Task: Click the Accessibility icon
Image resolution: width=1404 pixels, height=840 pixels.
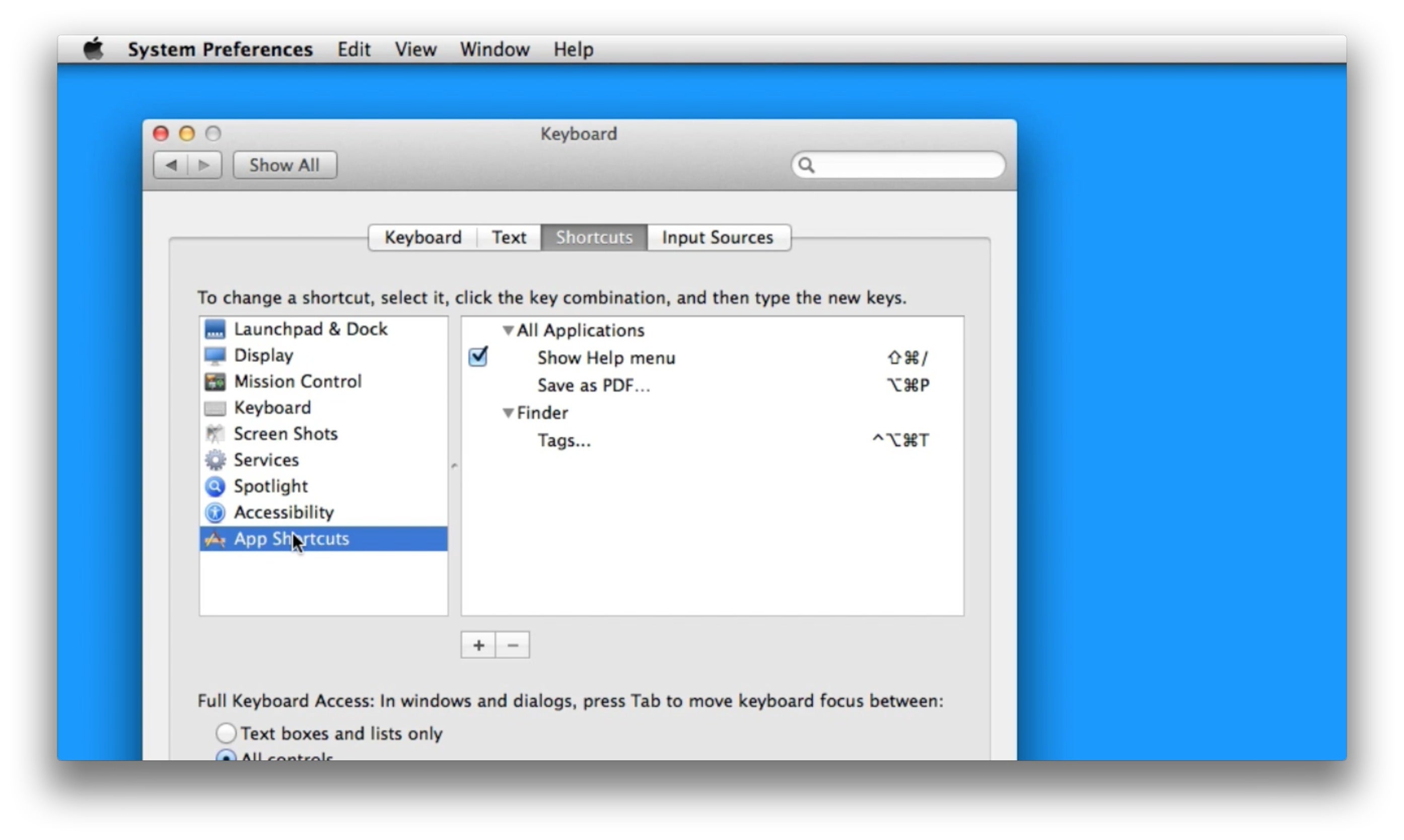Action: [215, 513]
